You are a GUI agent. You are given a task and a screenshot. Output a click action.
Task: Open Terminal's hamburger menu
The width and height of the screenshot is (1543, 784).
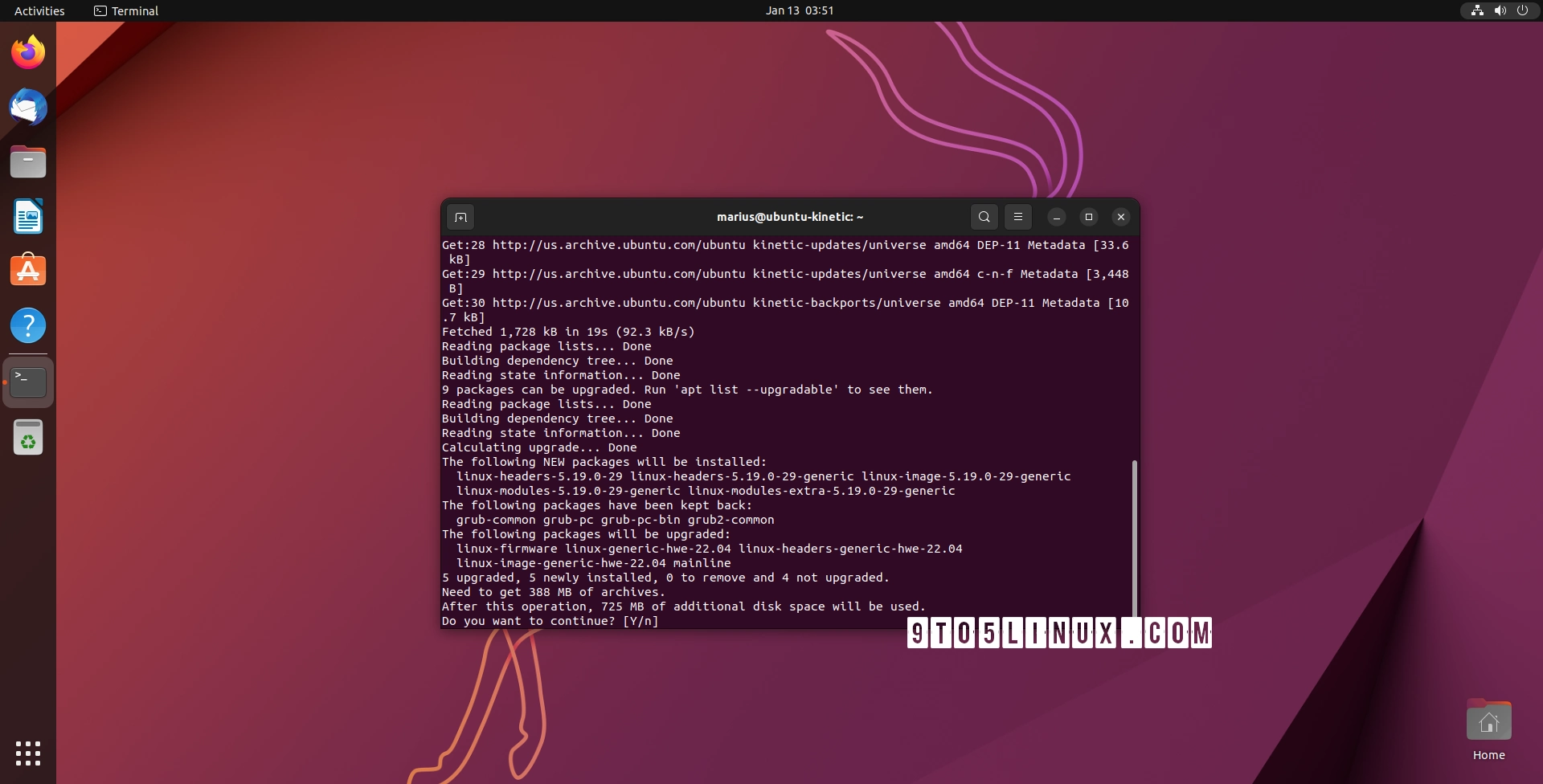(x=1018, y=217)
